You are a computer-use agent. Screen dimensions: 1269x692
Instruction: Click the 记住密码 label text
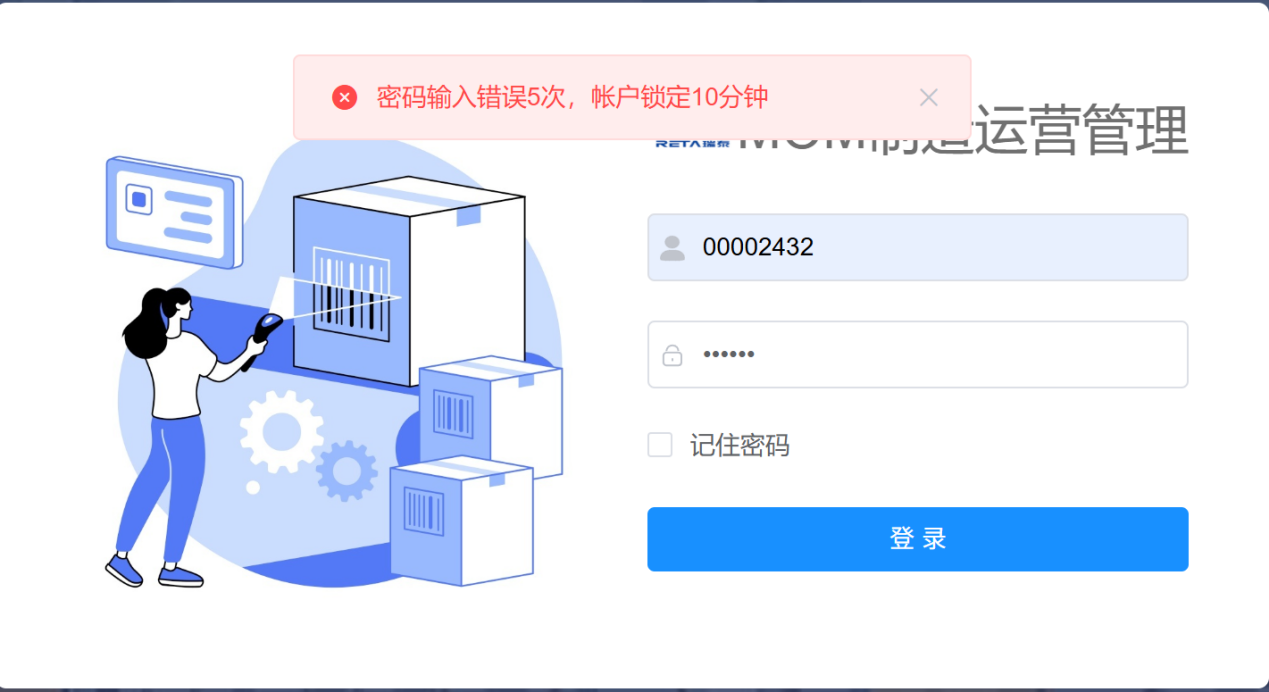click(739, 445)
